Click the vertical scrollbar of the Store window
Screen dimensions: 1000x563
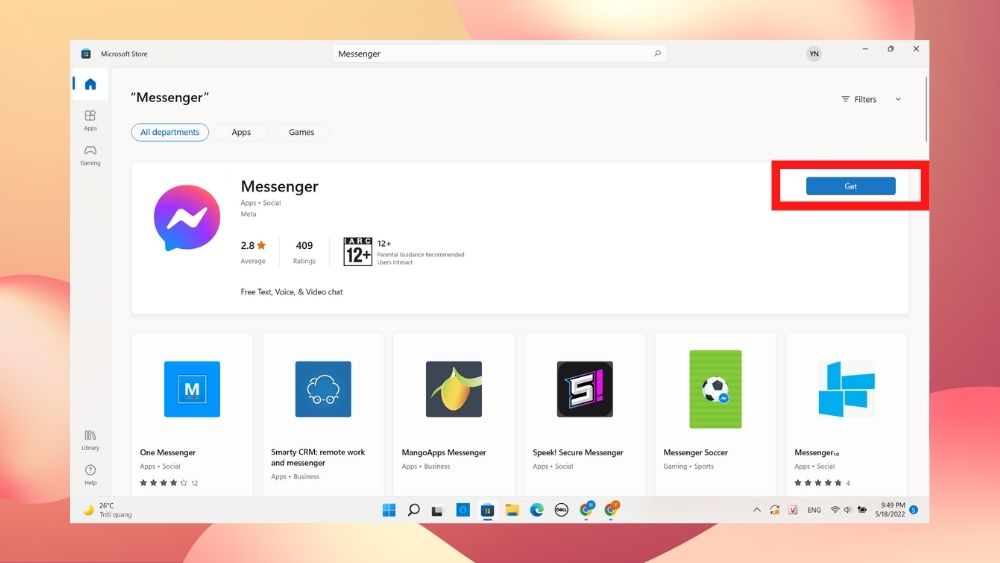(x=925, y=110)
